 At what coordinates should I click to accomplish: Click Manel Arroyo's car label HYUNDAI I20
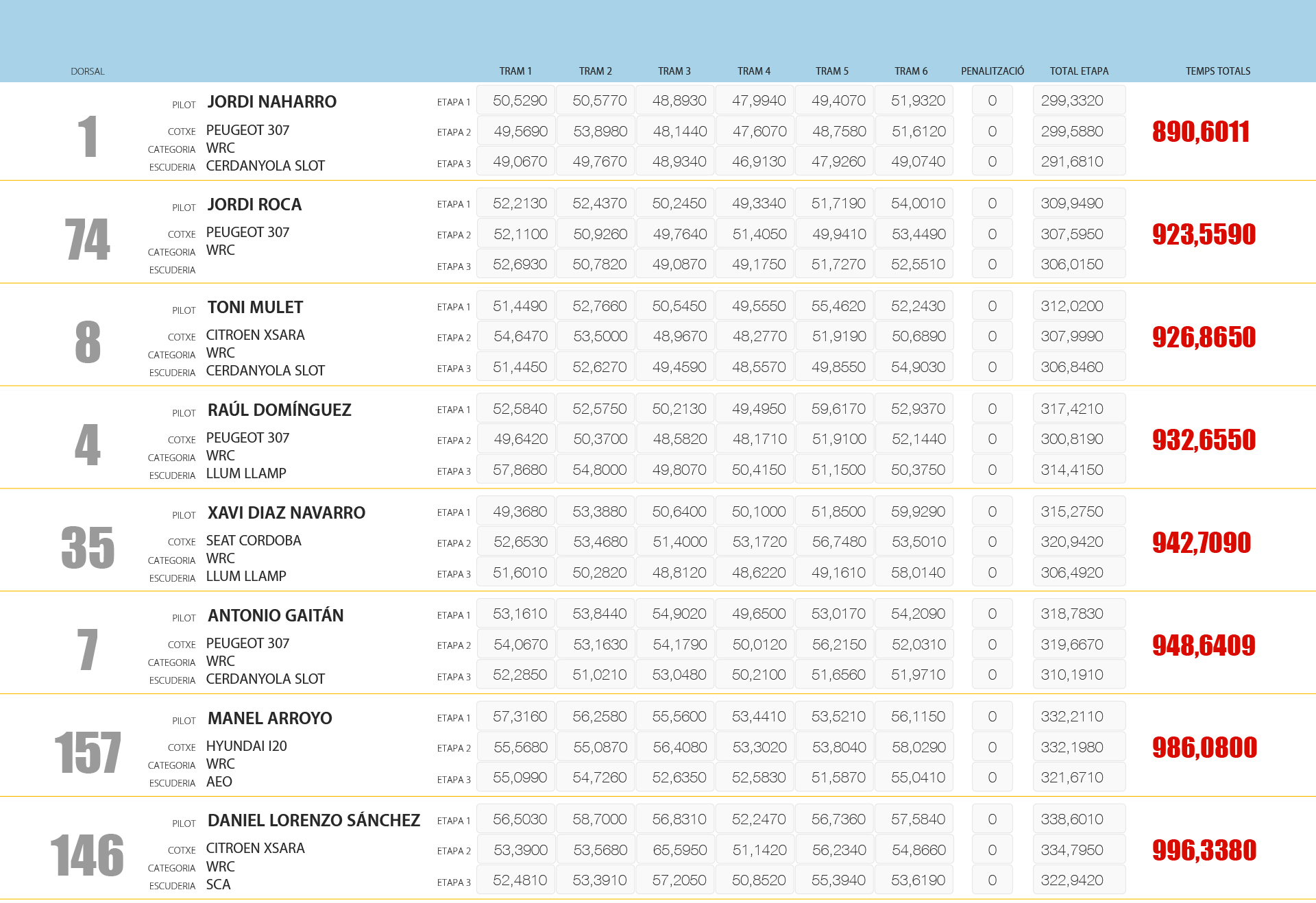246,746
